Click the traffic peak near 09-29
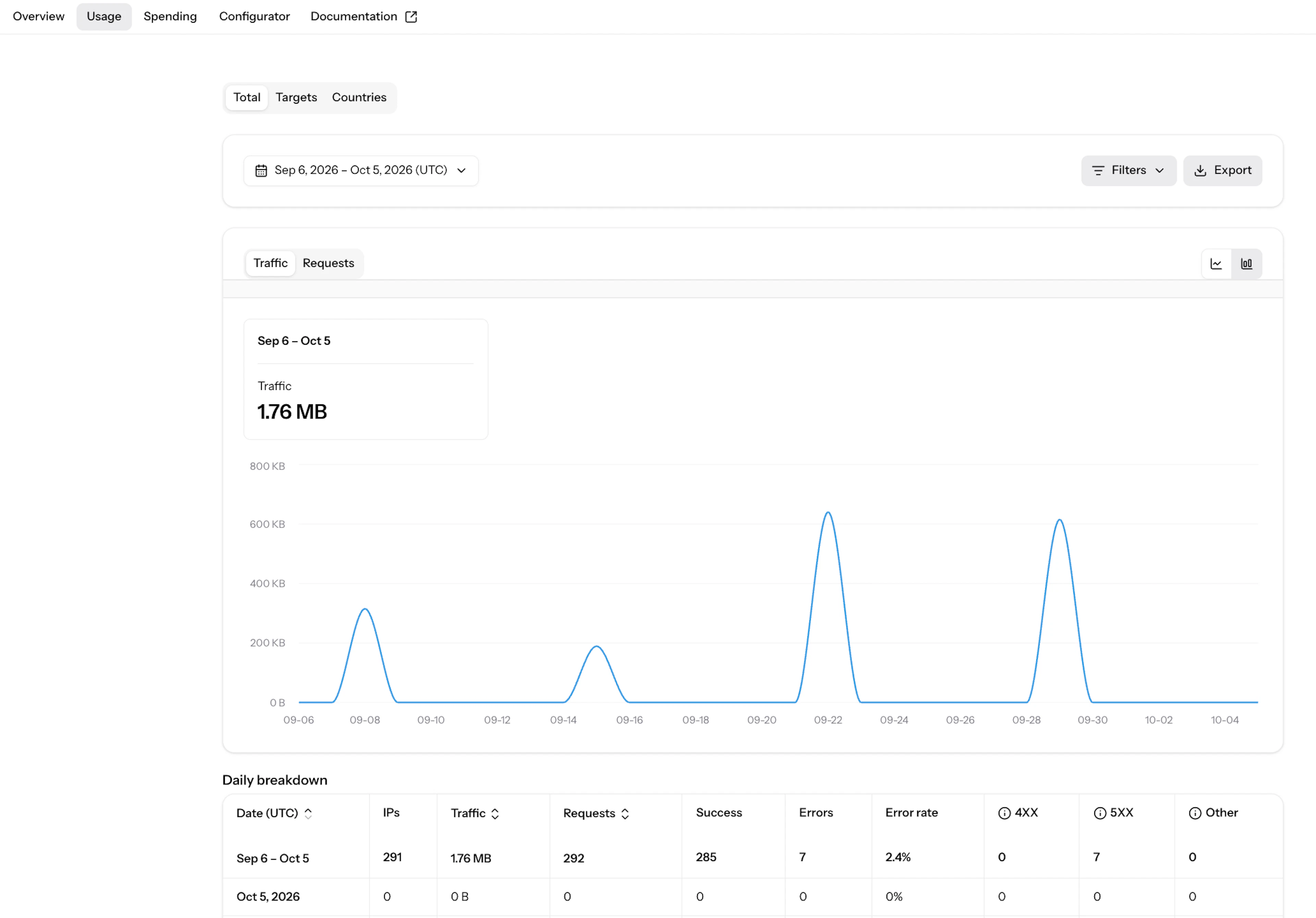 [1060, 520]
